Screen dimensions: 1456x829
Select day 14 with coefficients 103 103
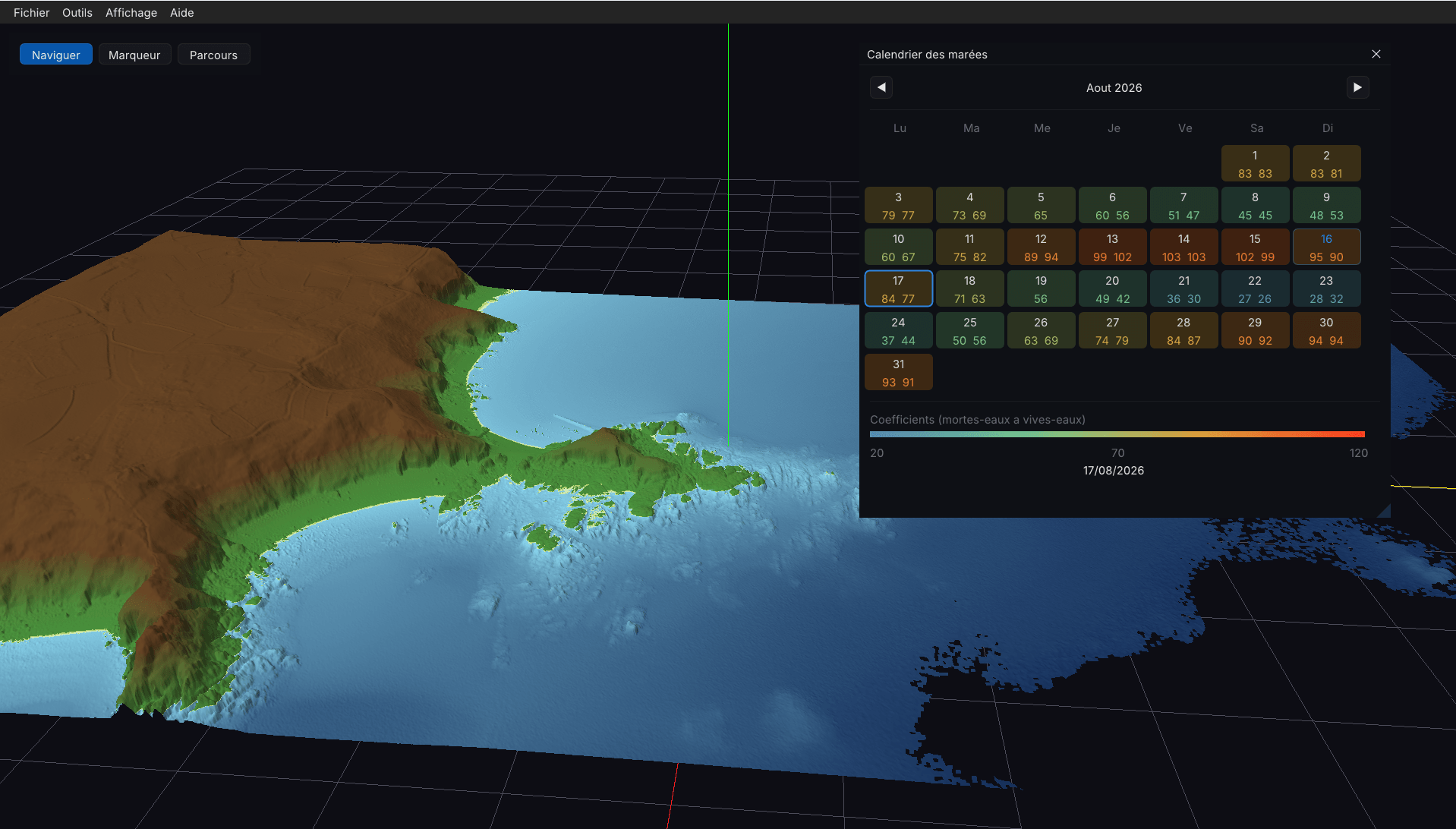(x=1183, y=247)
